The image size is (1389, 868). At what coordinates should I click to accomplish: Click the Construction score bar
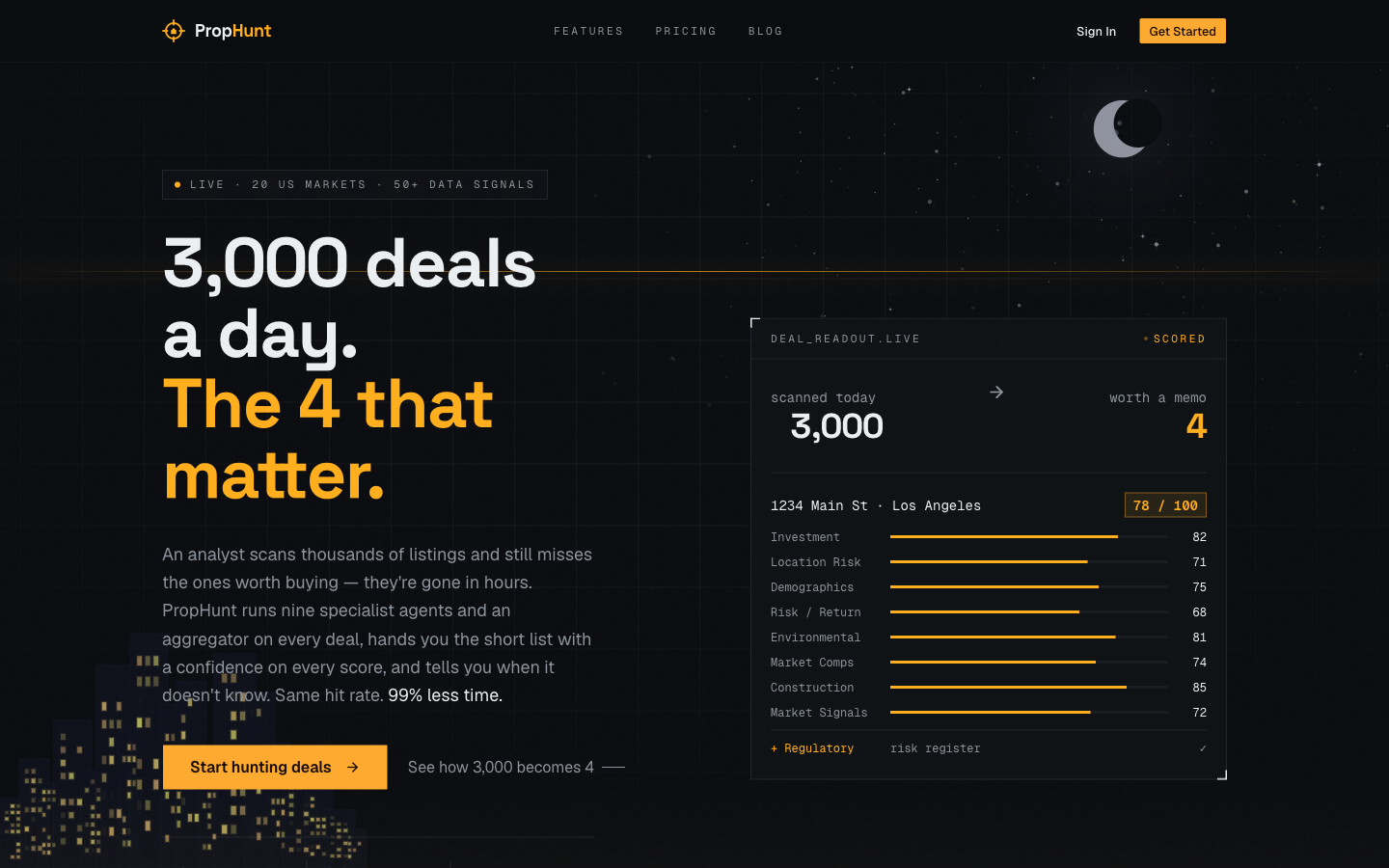(x=1029, y=688)
